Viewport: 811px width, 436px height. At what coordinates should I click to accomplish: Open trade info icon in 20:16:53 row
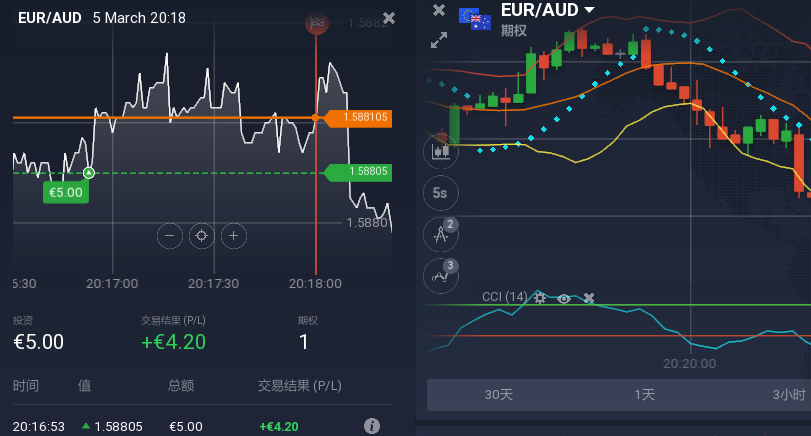pyautogui.click(x=372, y=426)
